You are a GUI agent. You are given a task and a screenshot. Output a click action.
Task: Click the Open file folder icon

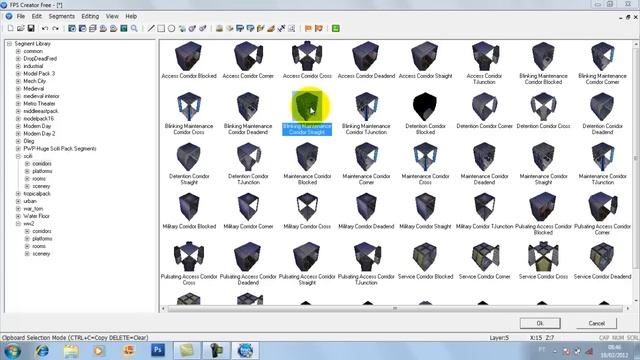(x=20, y=28)
